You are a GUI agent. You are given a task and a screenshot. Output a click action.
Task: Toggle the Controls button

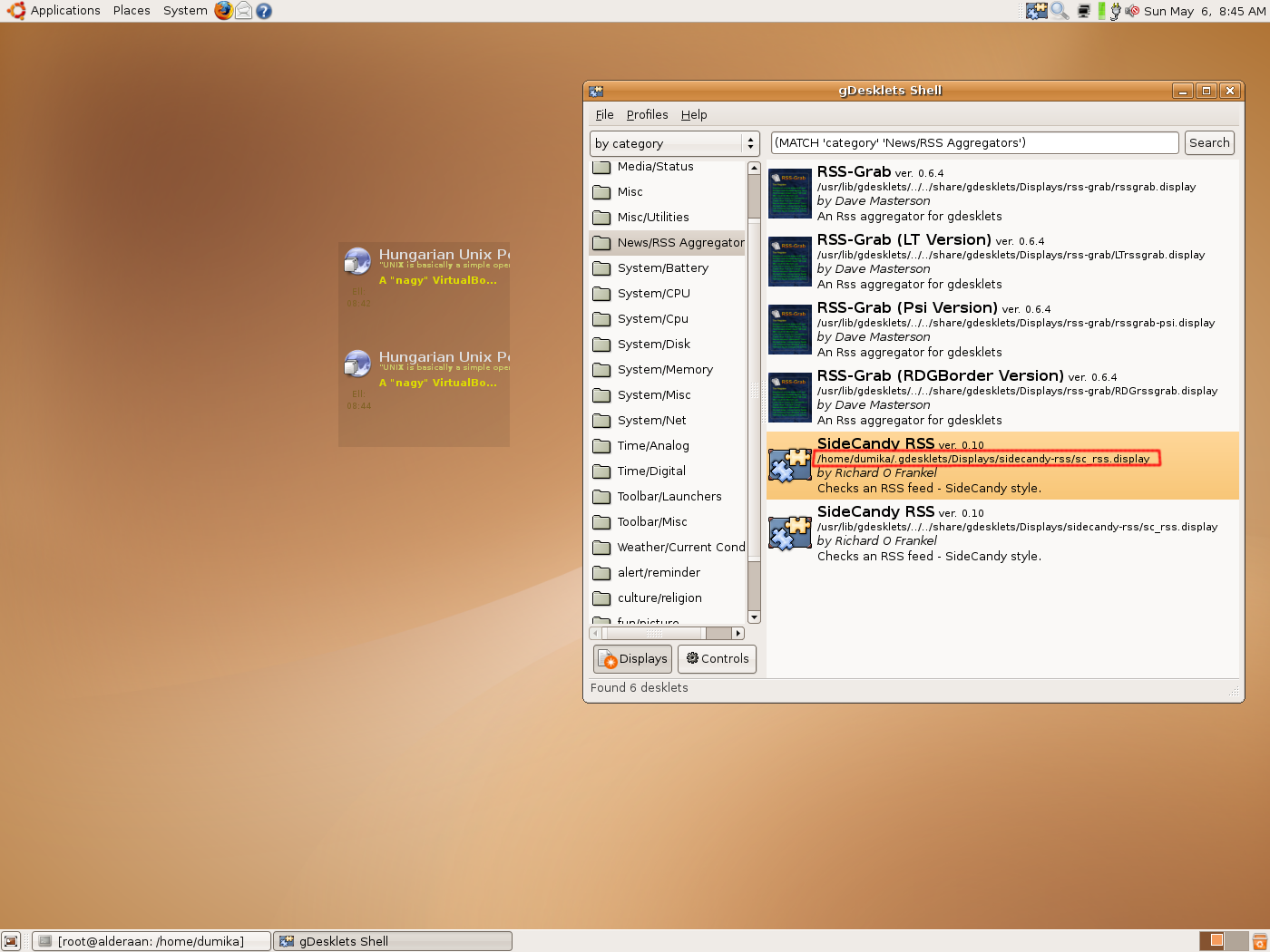718,659
